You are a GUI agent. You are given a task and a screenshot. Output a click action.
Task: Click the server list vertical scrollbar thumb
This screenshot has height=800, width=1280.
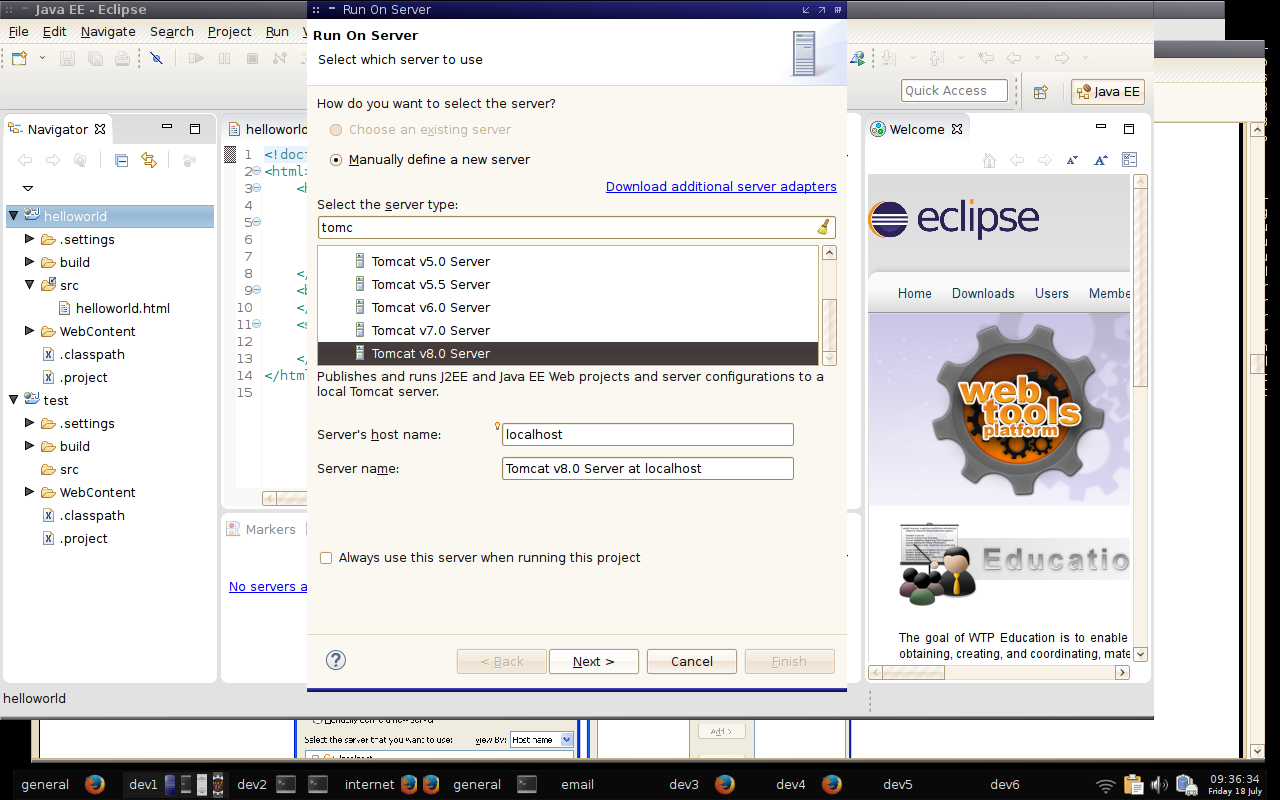coord(829,324)
